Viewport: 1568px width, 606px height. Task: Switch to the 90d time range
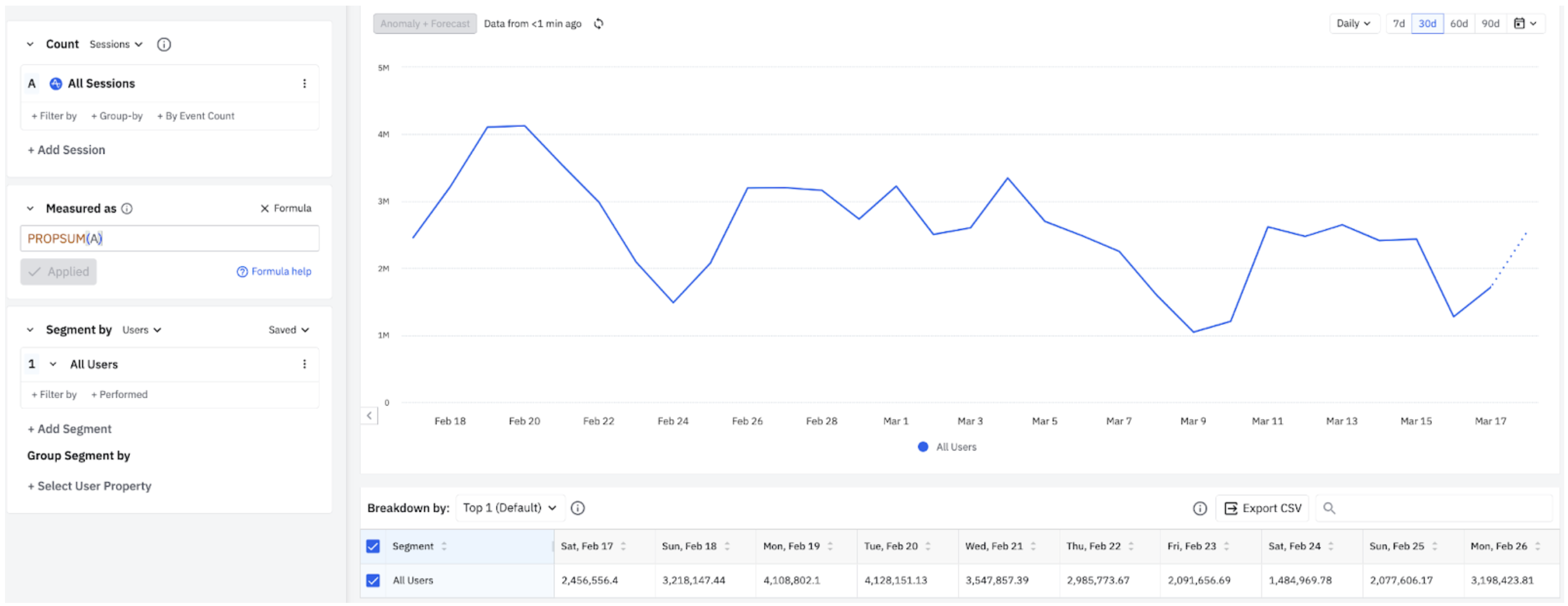point(1490,24)
